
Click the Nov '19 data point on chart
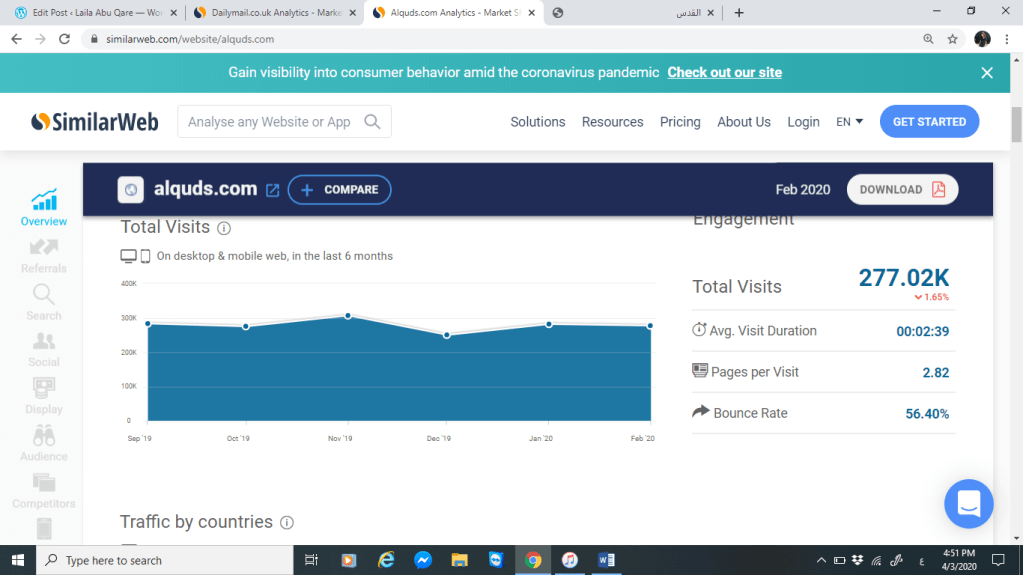(x=348, y=316)
